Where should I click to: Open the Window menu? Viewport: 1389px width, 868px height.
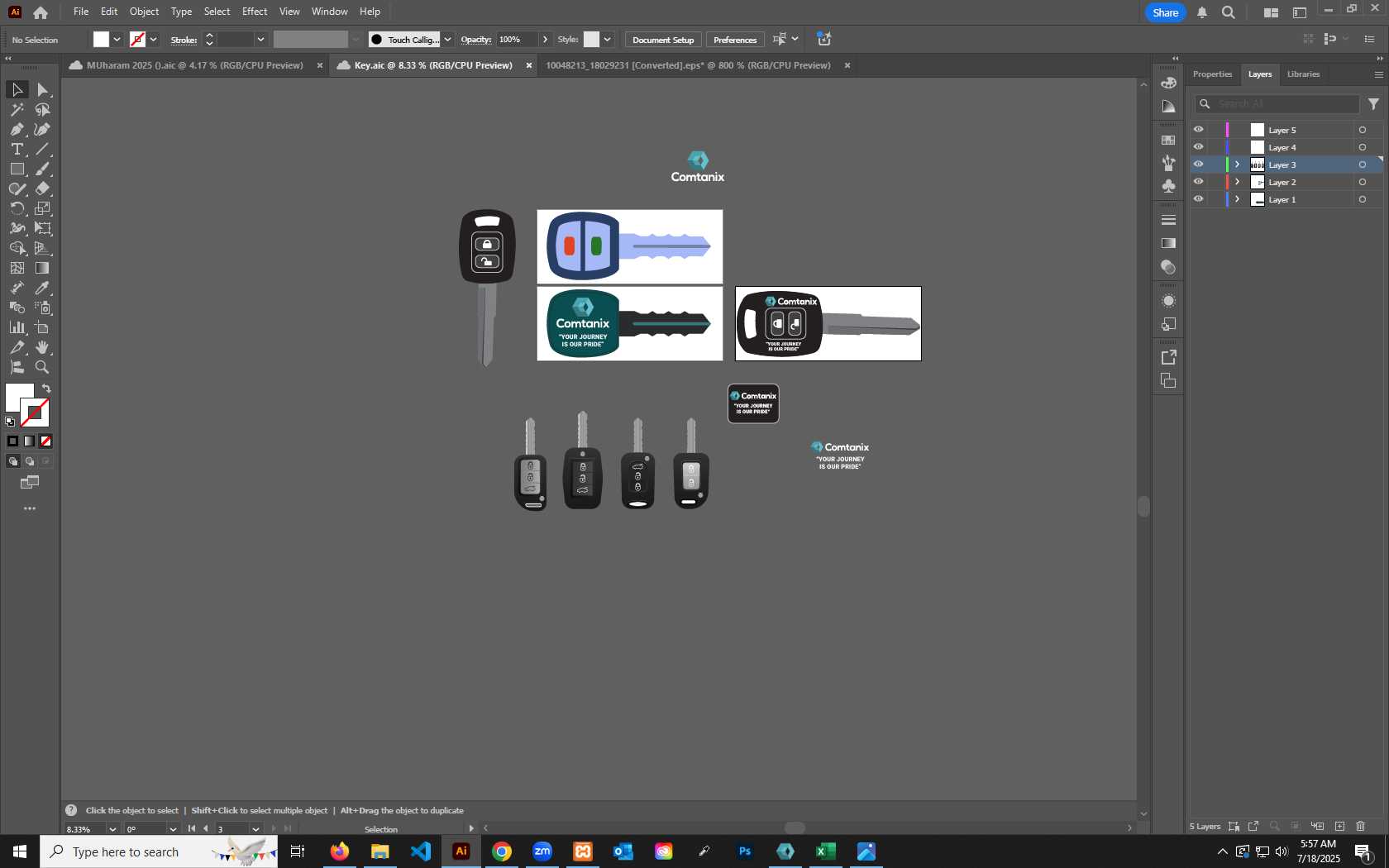[329, 12]
